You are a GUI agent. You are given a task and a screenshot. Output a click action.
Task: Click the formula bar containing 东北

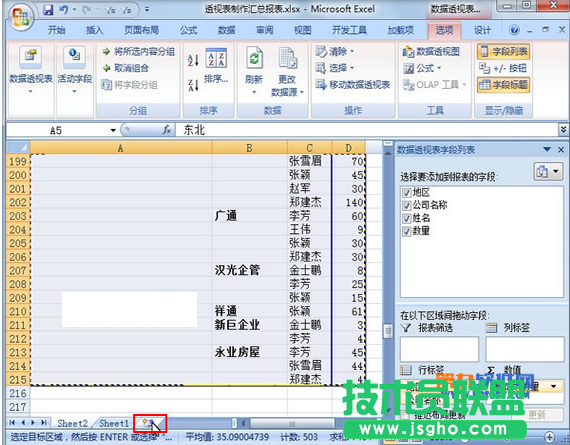(367, 130)
